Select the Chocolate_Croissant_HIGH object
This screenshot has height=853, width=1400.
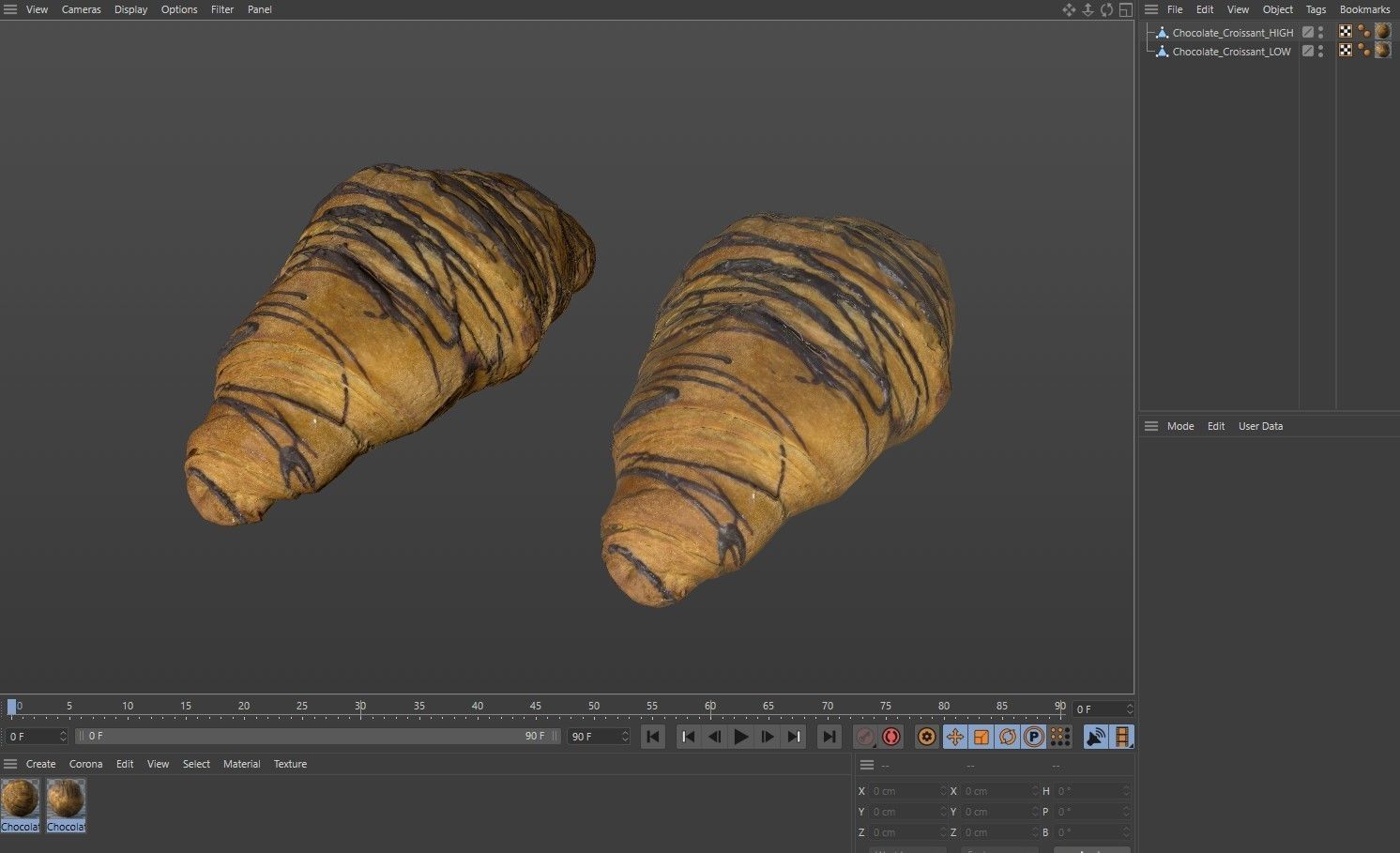click(1233, 32)
